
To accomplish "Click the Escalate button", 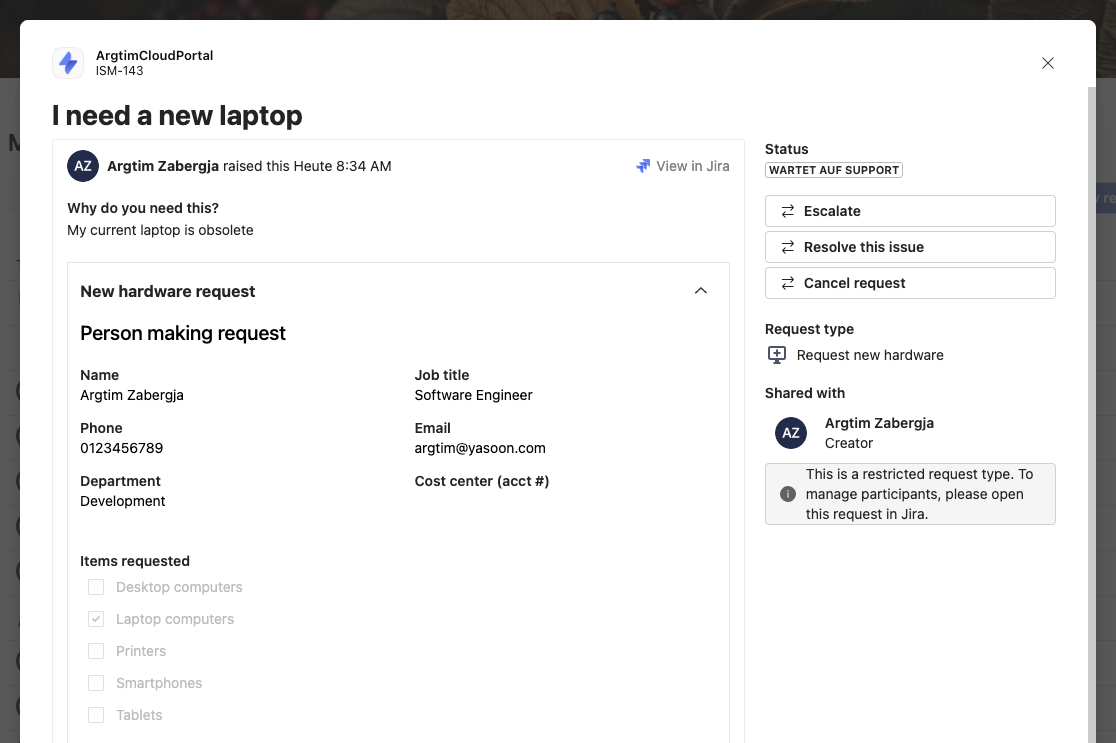I will click(x=910, y=211).
